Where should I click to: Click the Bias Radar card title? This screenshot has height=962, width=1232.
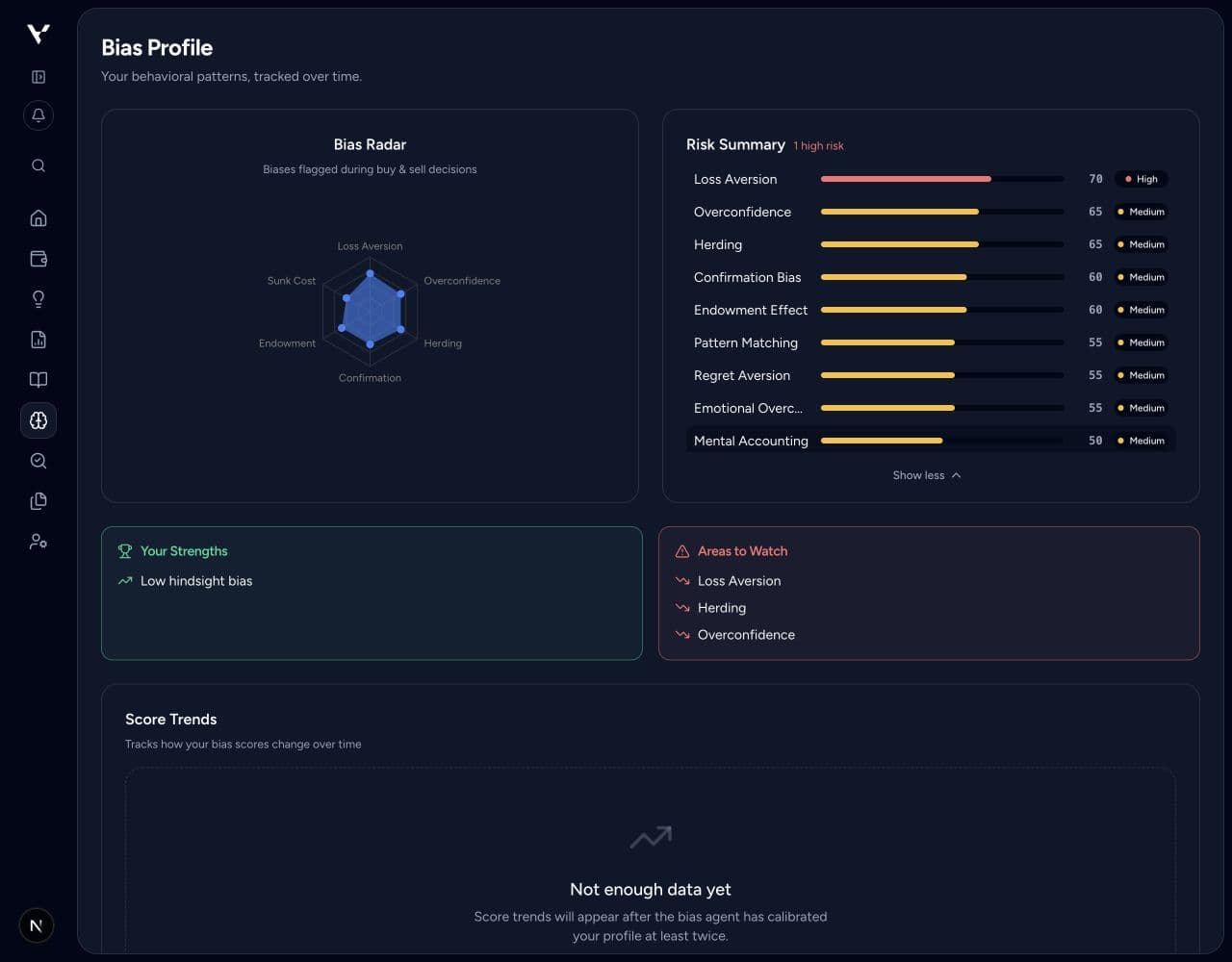[370, 144]
